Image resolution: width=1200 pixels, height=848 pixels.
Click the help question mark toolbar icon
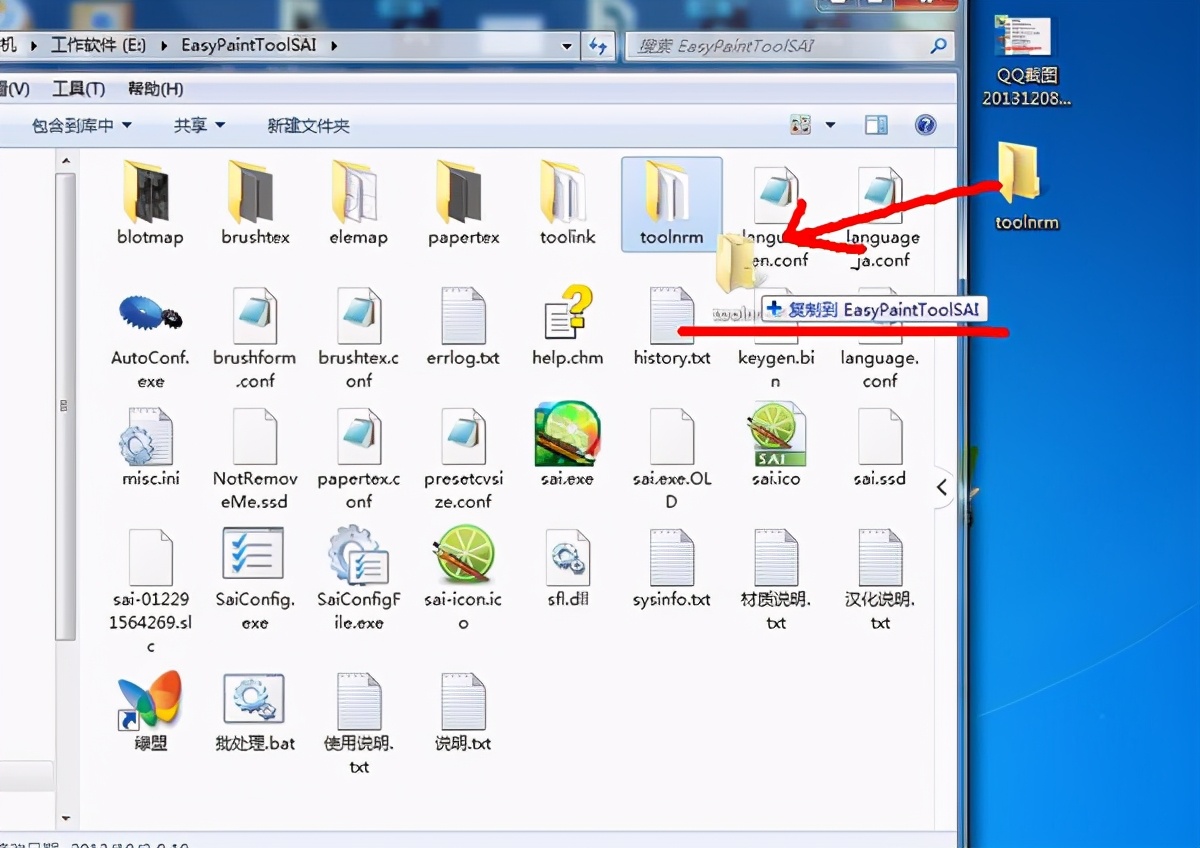(x=925, y=125)
